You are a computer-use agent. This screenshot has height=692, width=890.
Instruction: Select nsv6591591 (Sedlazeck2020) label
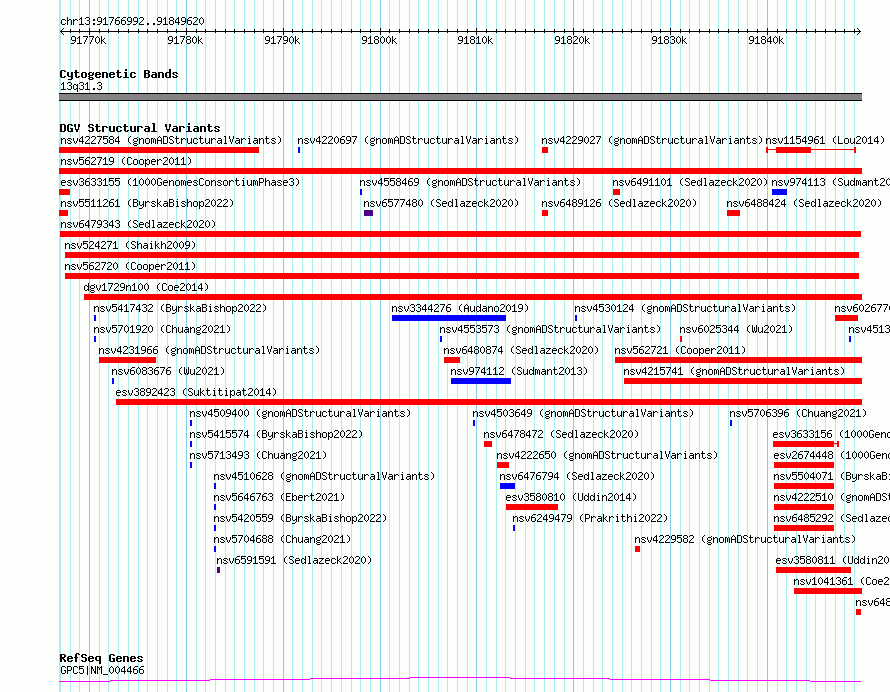point(294,560)
